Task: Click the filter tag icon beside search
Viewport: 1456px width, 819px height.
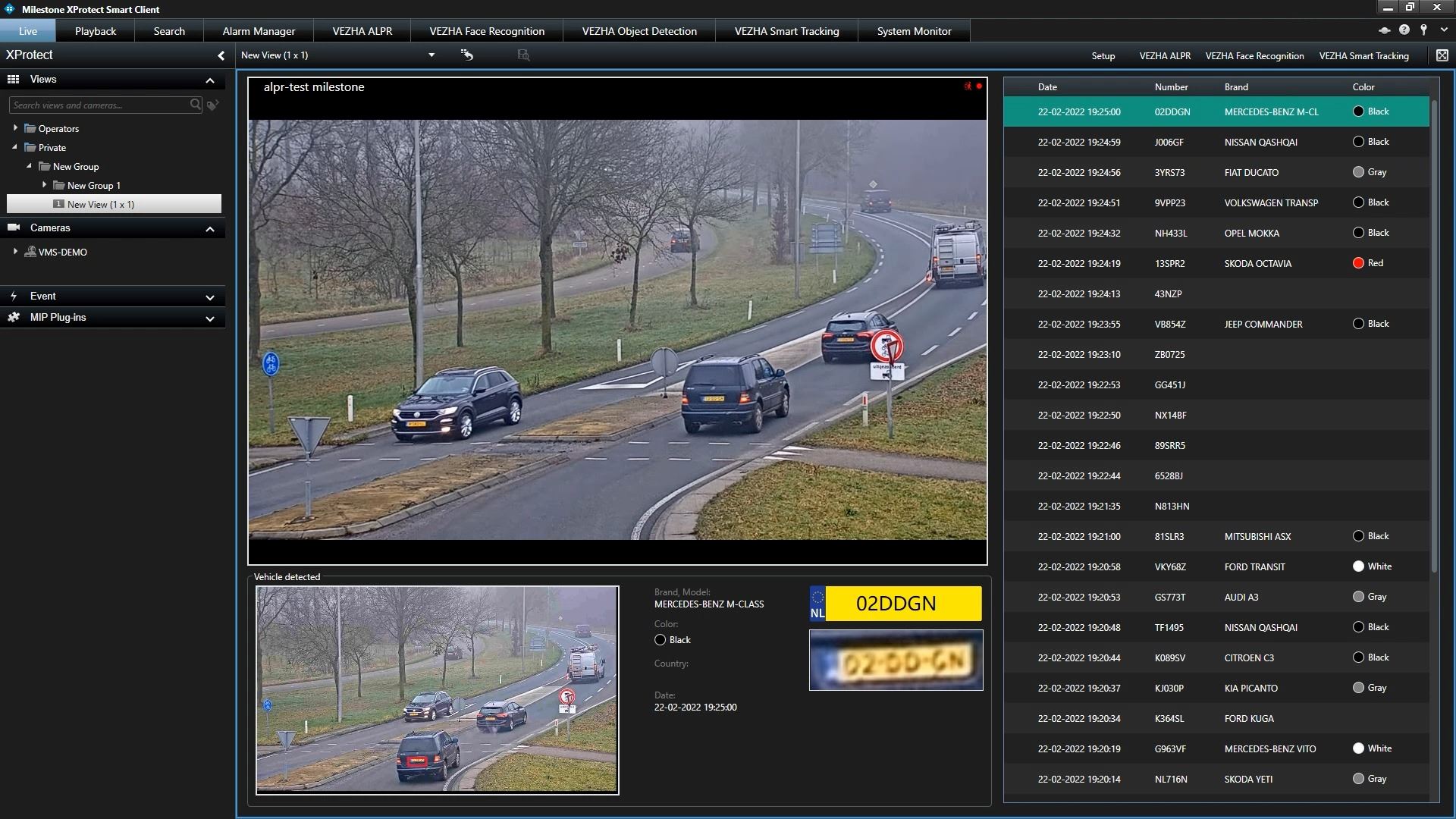Action: click(213, 105)
